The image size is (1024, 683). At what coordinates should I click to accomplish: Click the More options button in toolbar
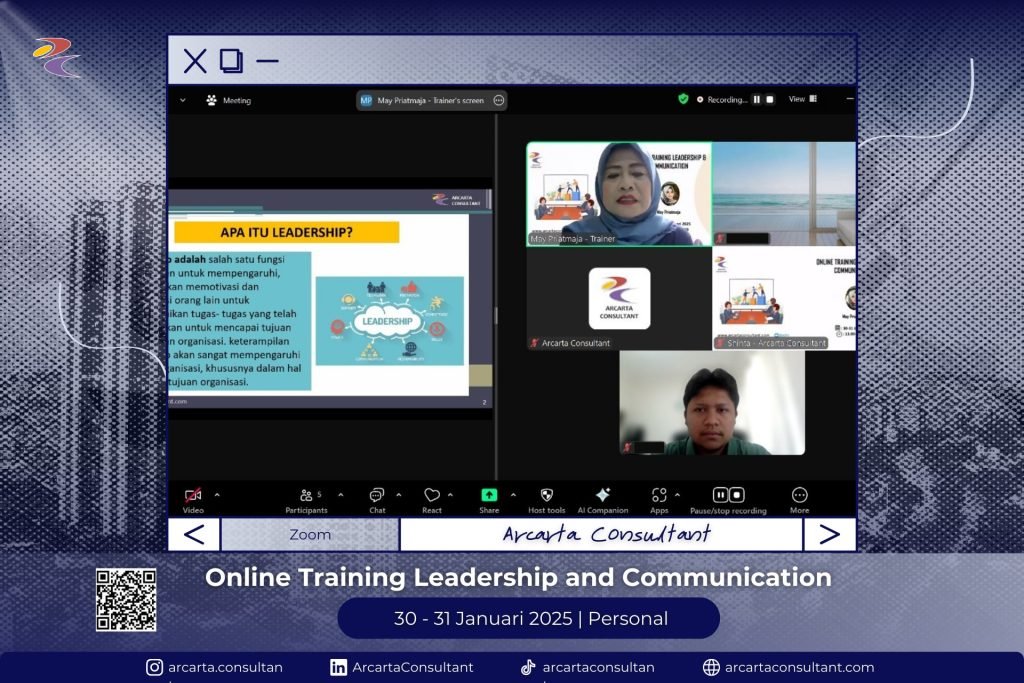pyautogui.click(x=799, y=496)
